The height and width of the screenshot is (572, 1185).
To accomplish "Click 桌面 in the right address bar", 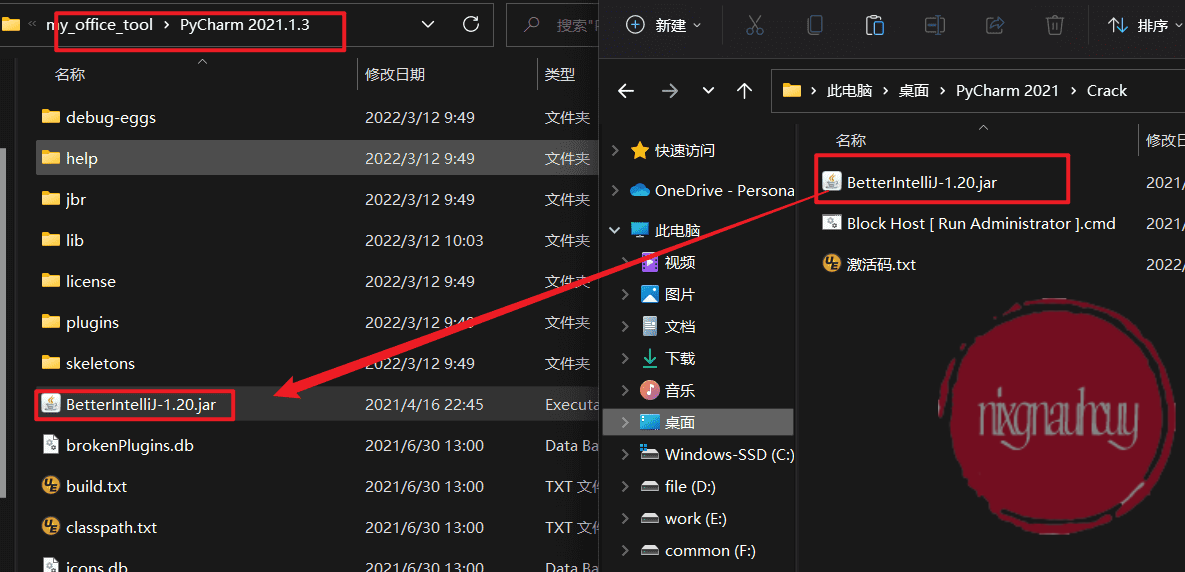I will (914, 91).
